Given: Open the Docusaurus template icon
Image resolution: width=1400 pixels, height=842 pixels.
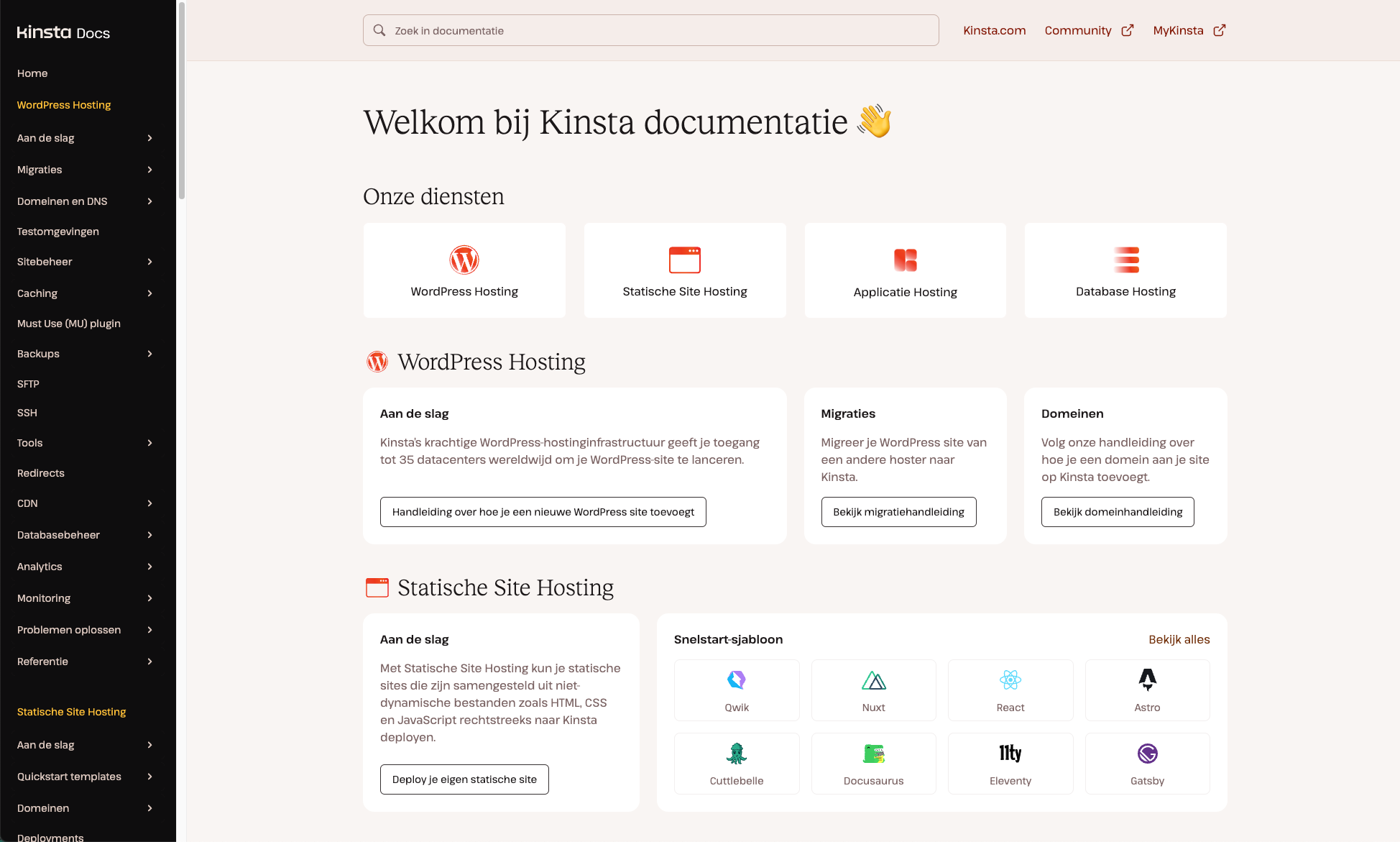Looking at the screenshot, I should (872, 754).
